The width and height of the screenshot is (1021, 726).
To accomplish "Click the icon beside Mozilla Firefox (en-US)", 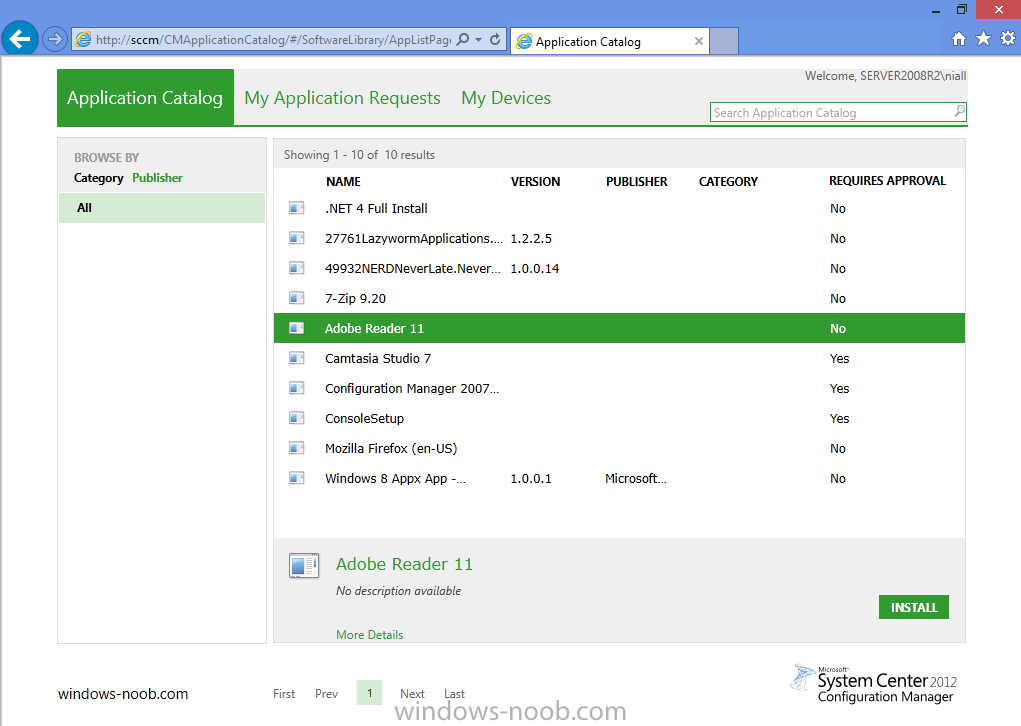I will (x=296, y=448).
